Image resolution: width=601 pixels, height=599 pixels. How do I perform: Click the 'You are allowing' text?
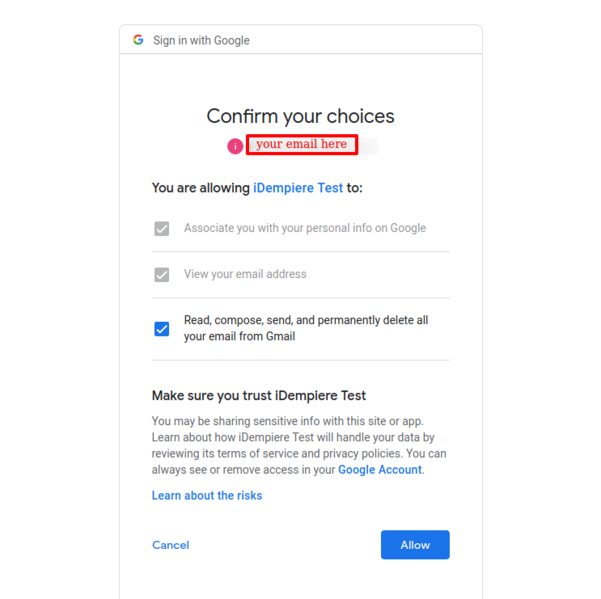point(201,187)
